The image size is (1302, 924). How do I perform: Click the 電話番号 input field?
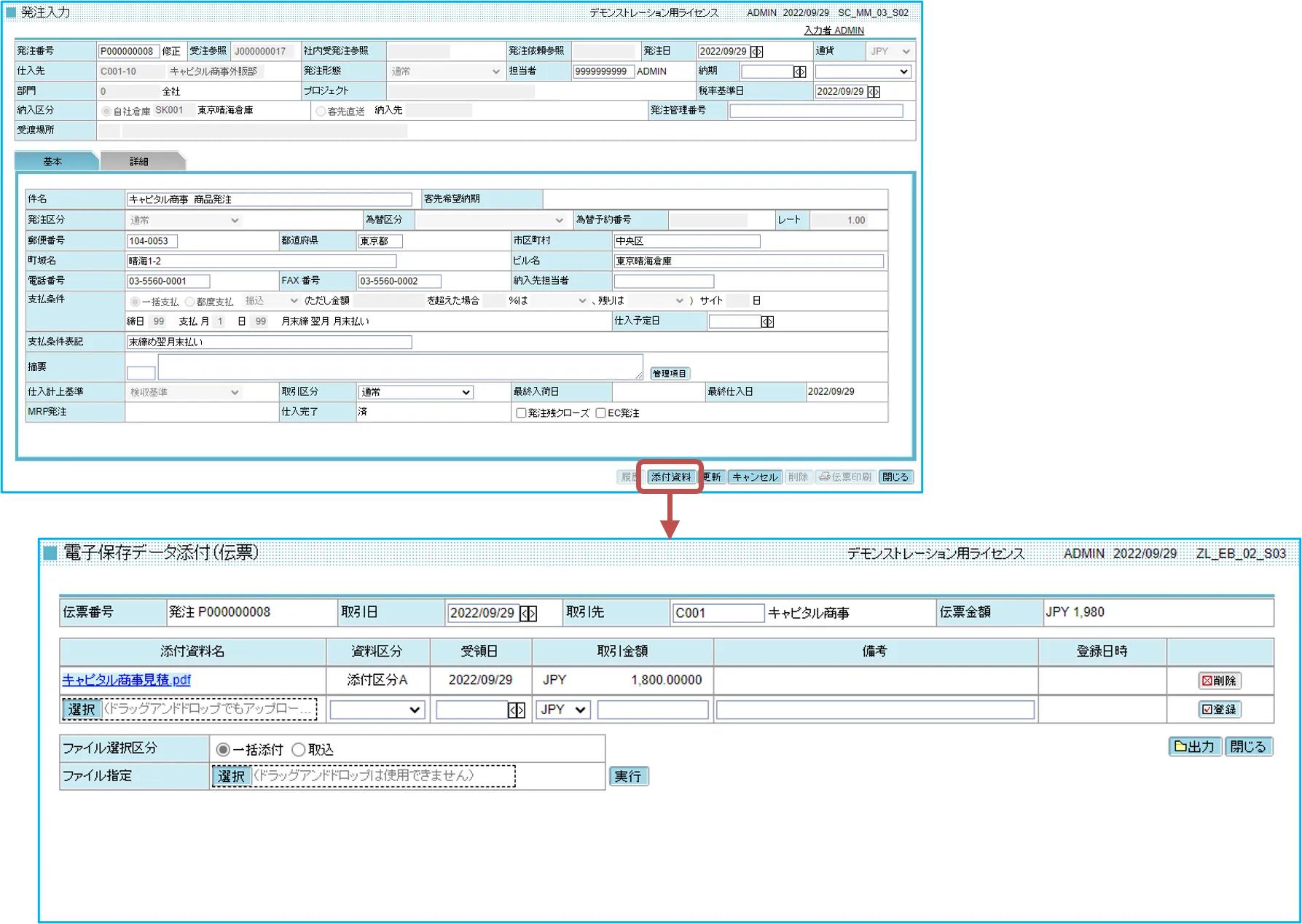[x=168, y=281]
